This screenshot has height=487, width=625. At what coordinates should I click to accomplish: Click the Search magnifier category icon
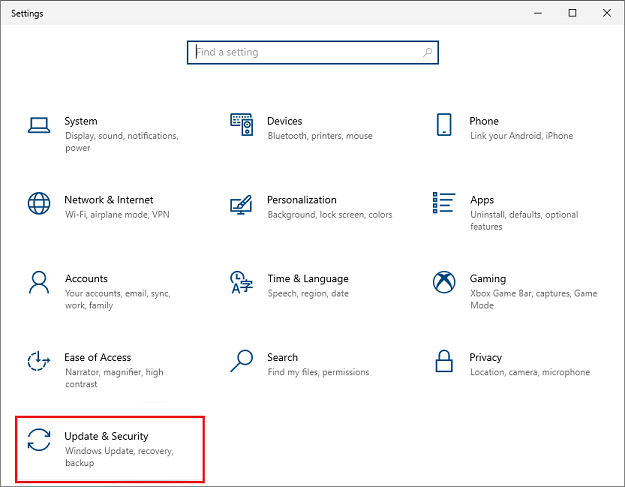241,361
